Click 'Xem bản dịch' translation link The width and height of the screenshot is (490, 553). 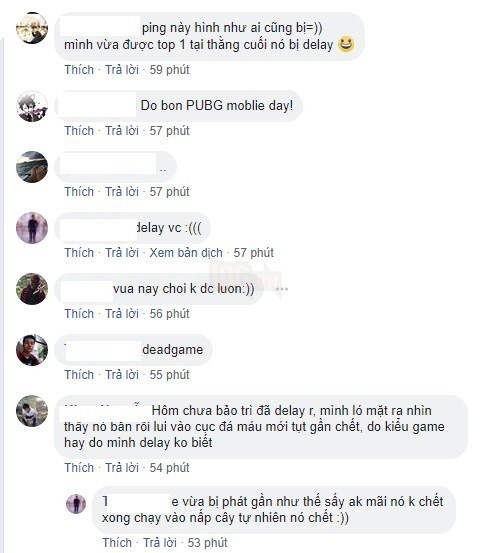[x=186, y=253]
